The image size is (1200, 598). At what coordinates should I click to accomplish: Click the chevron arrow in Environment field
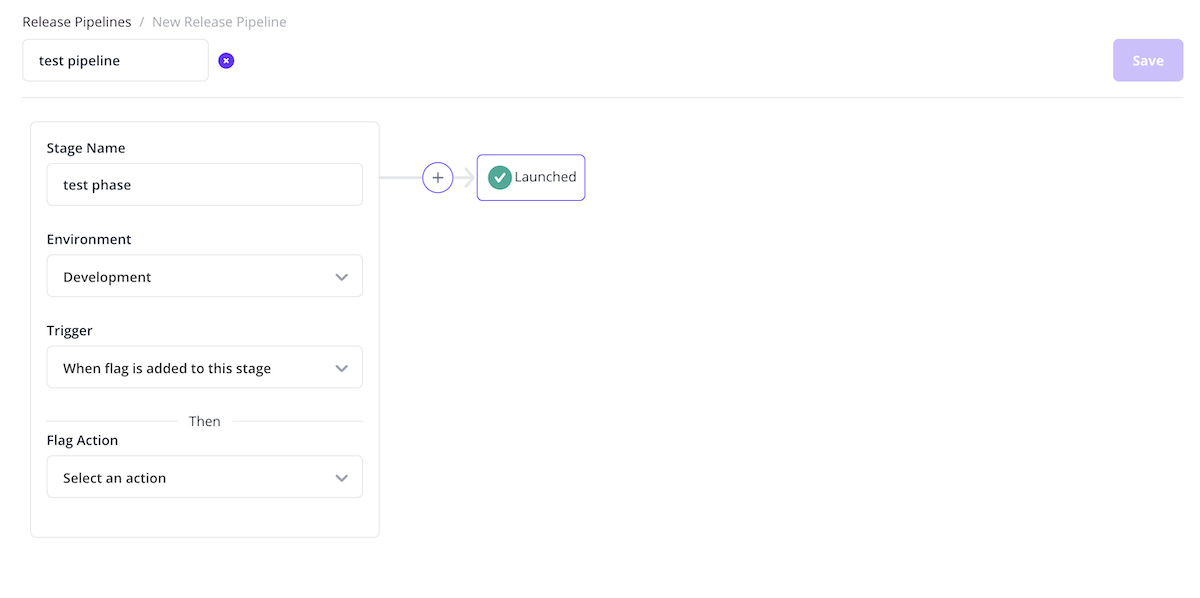point(342,277)
